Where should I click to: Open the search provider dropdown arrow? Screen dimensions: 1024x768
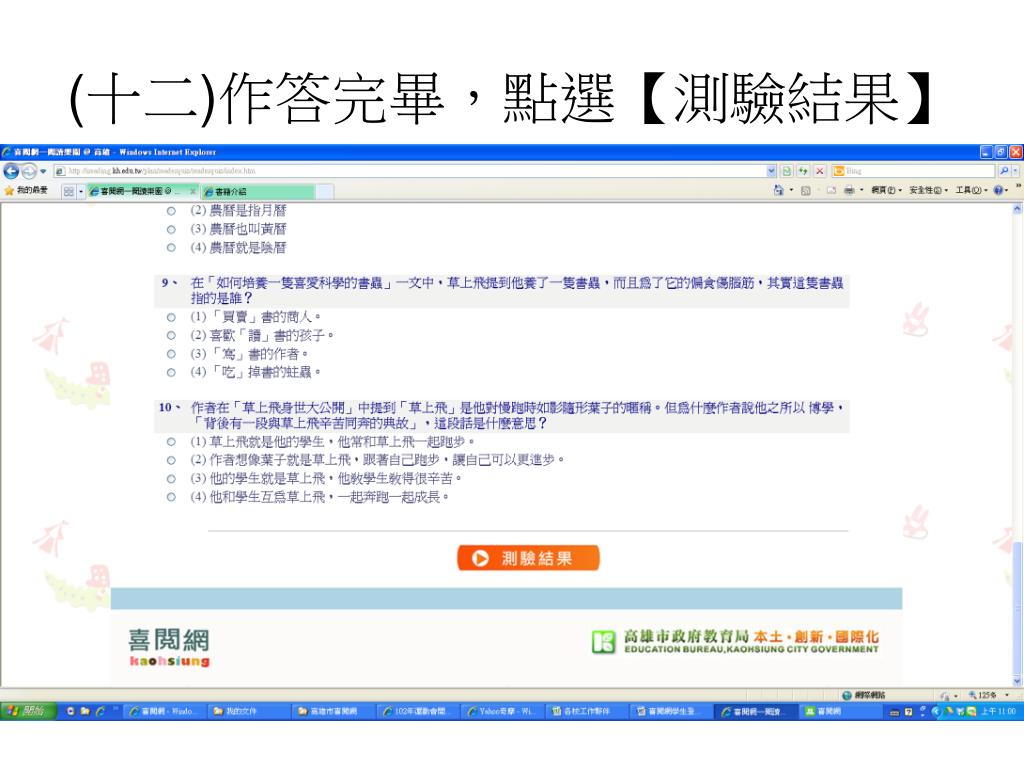[1016, 171]
